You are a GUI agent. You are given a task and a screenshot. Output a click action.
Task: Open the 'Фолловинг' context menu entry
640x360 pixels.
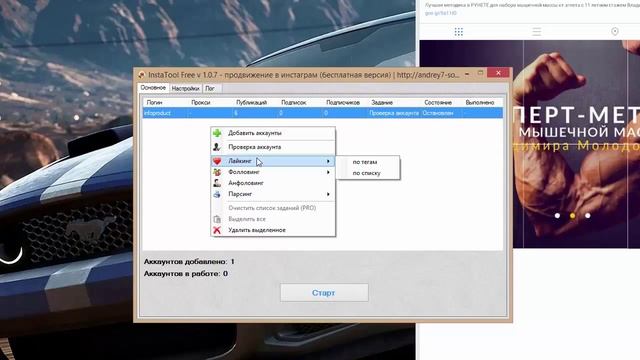(x=273, y=172)
